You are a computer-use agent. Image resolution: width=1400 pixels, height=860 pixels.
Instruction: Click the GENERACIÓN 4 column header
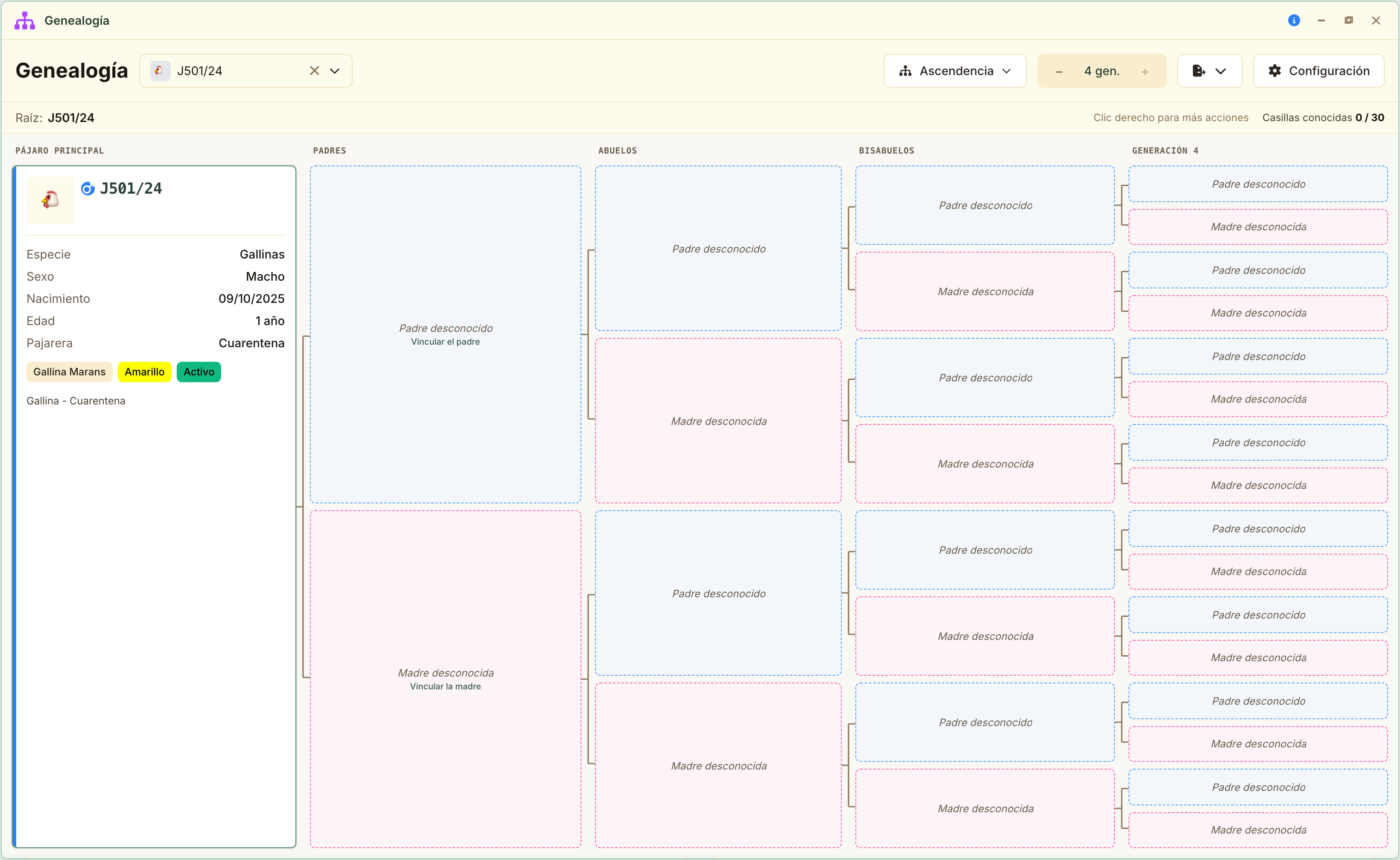pyautogui.click(x=1165, y=151)
